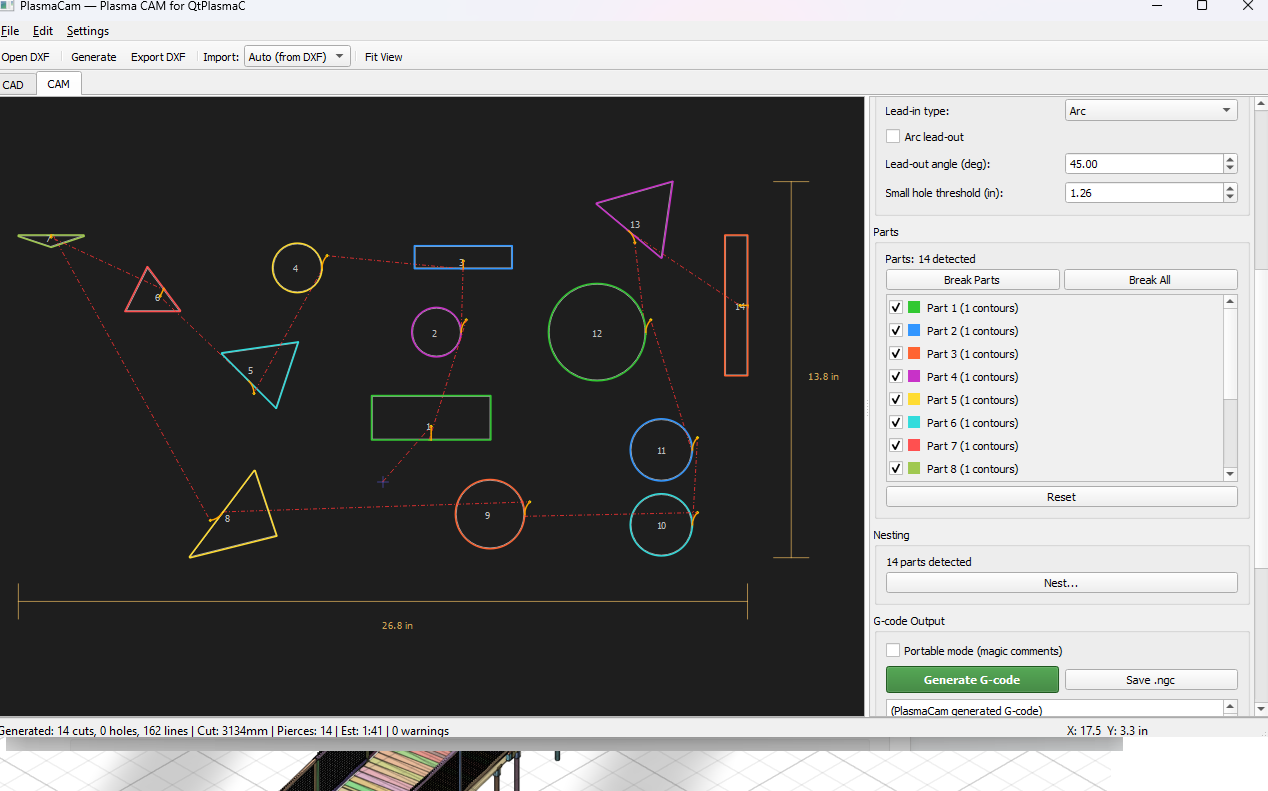
Task: Open the Import Auto (from DXF) dropdown
Action: pyautogui.click(x=297, y=57)
